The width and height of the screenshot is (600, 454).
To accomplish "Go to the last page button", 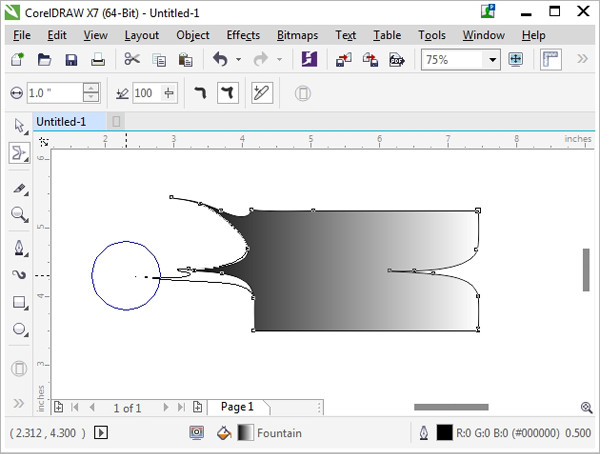I will [x=181, y=407].
